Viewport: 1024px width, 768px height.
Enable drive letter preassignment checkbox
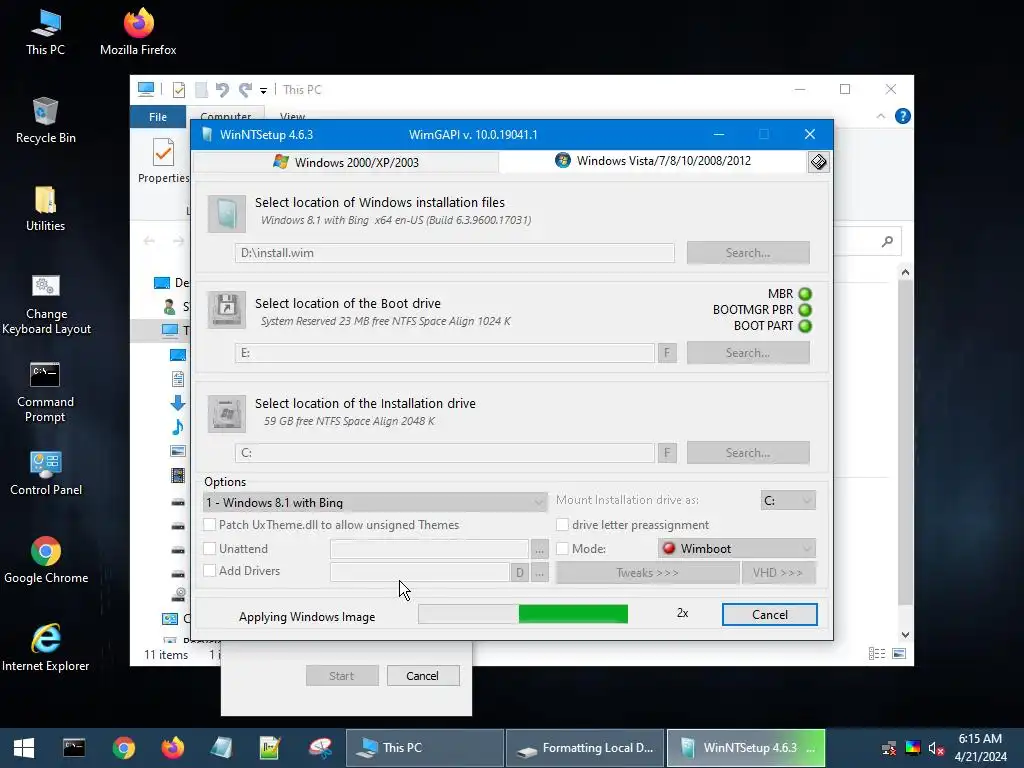(x=562, y=524)
